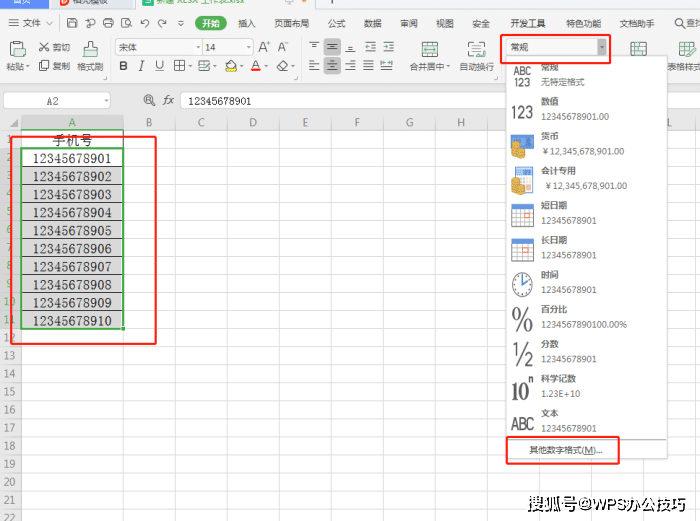Click the fill color bucket

(231, 66)
